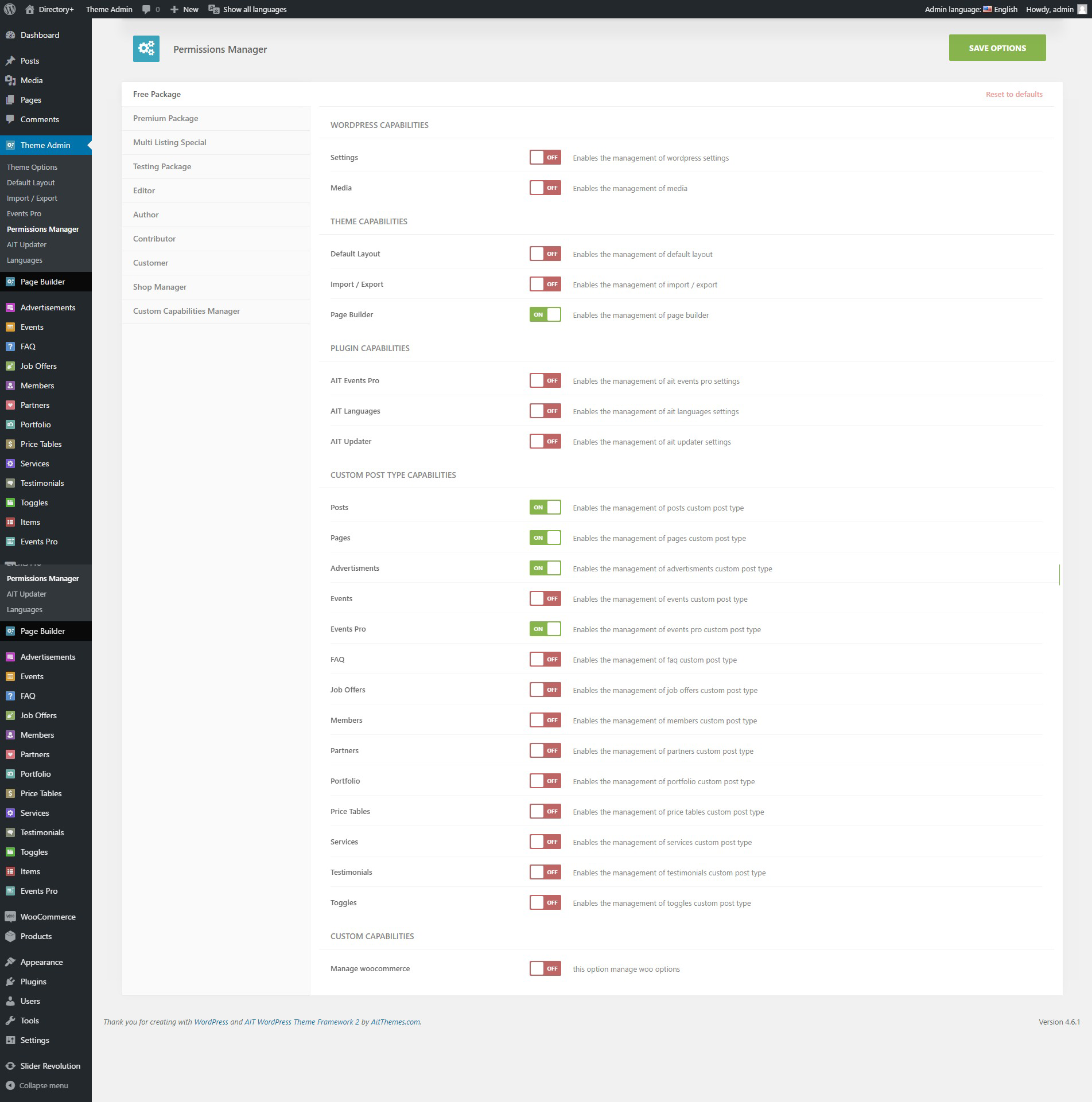
Task: Click the Slider Revolution refresh icon
Action: tap(10, 1066)
